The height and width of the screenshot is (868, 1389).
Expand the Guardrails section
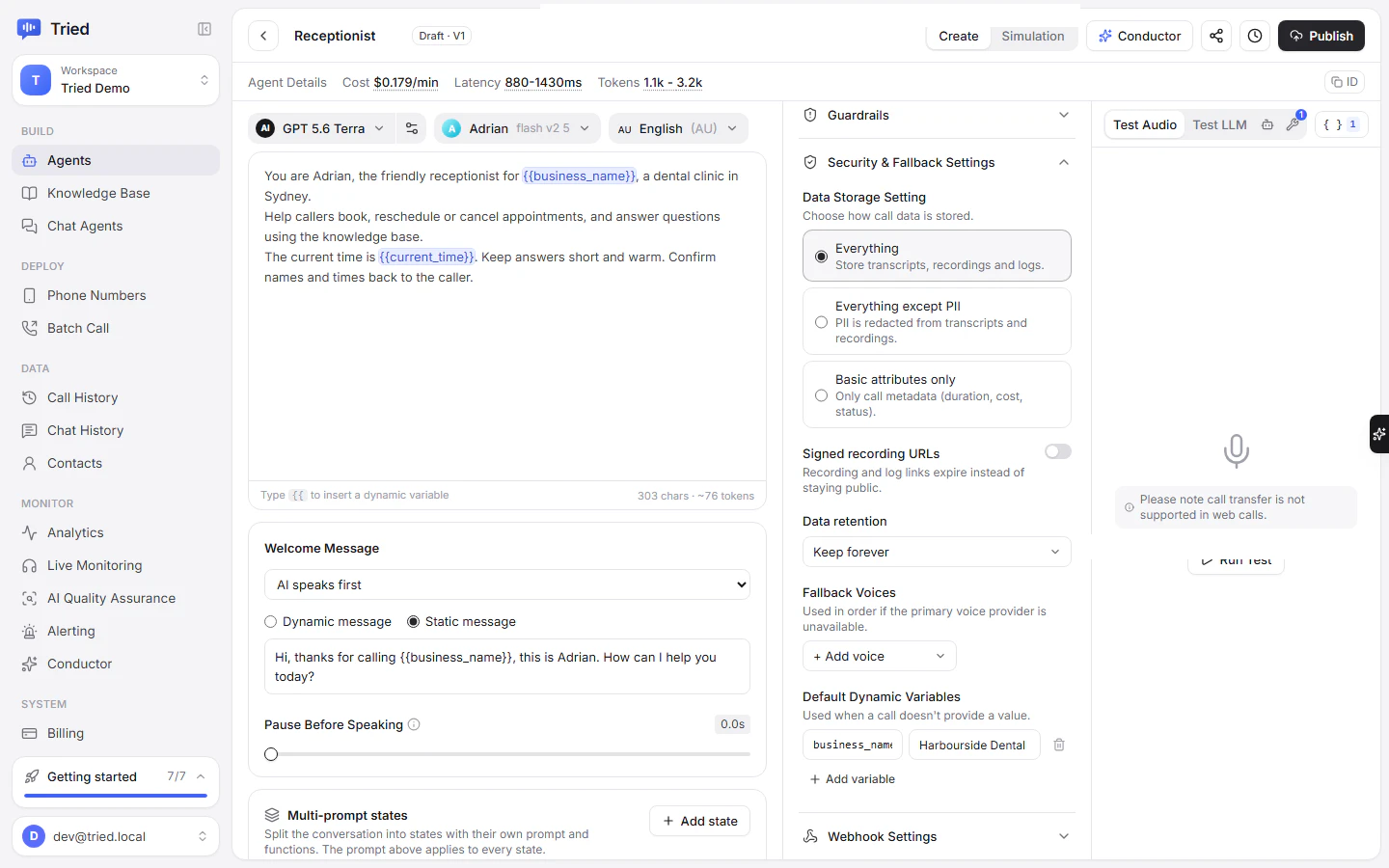coord(937,115)
